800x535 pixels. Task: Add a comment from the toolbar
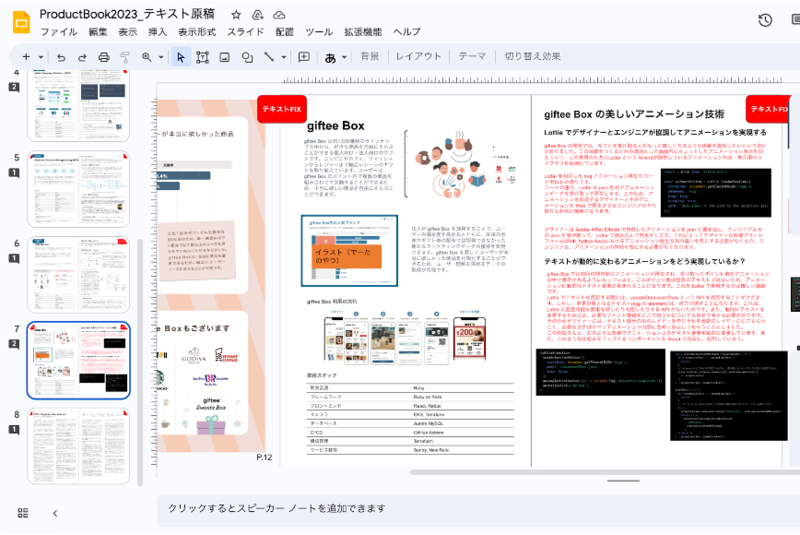(304, 57)
